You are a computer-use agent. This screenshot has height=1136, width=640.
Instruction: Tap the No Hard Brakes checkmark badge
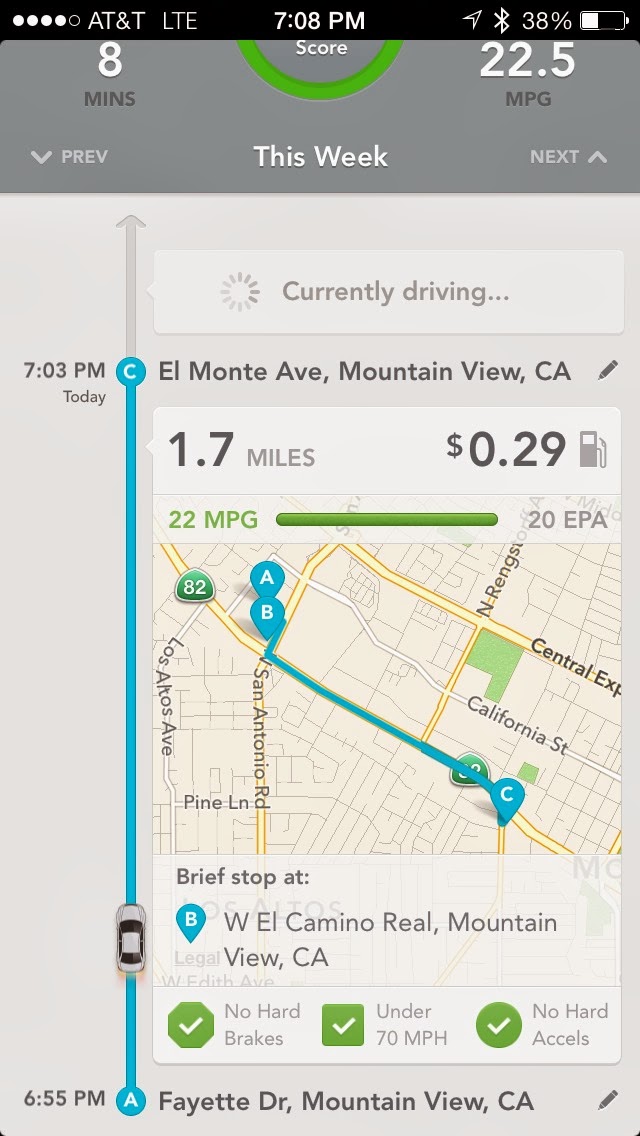coord(191,1025)
